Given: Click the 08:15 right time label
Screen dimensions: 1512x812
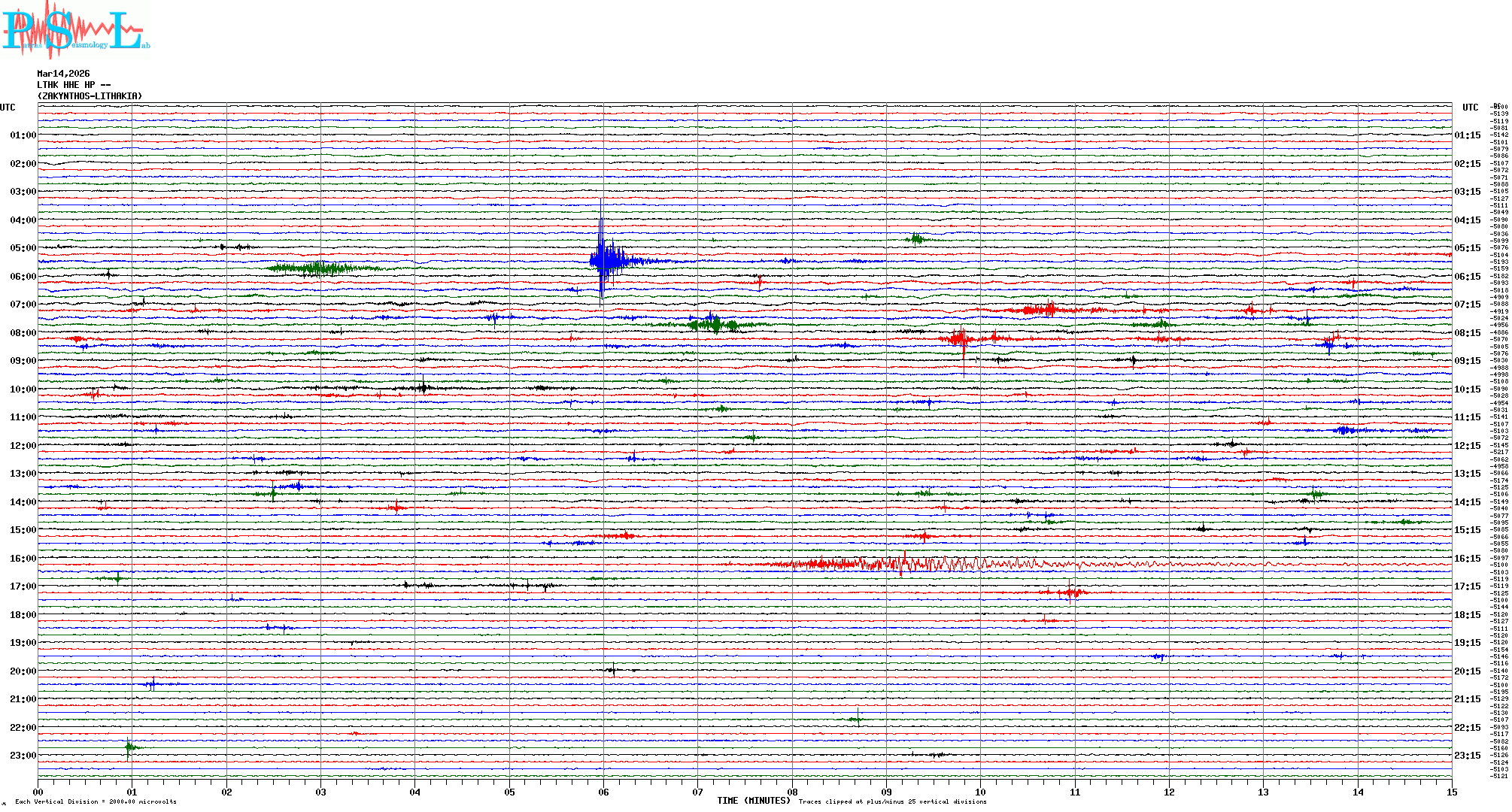Looking at the screenshot, I should (x=1468, y=333).
